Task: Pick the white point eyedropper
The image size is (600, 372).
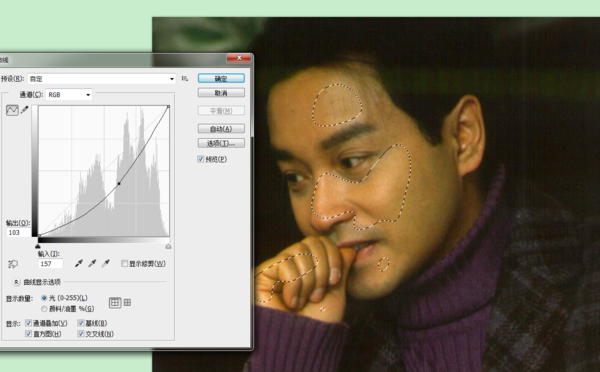Action: point(106,263)
